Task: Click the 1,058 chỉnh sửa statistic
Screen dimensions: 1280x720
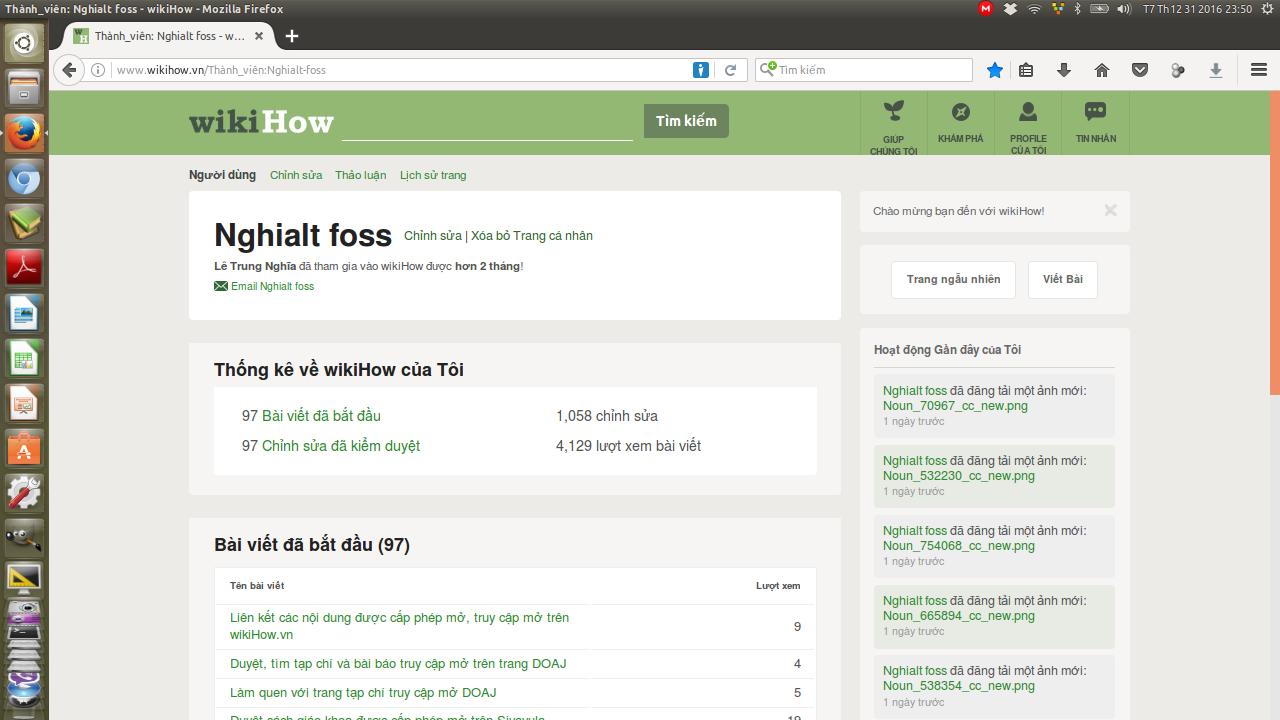Action: pos(607,416)
